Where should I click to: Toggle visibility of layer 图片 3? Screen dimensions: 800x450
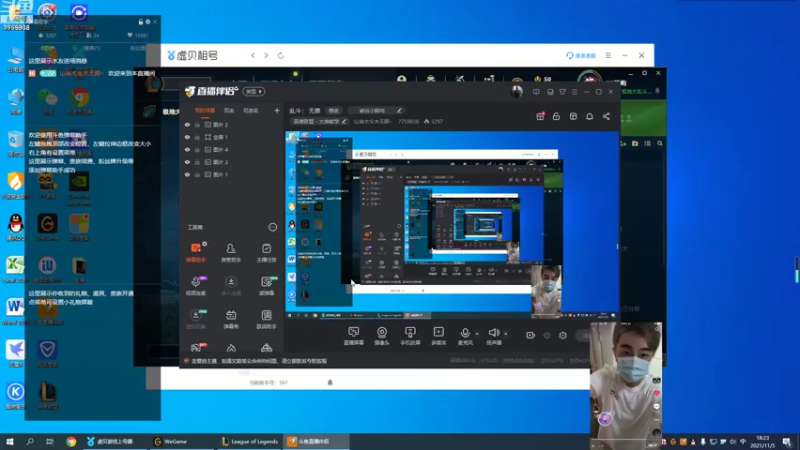[187, 162]
